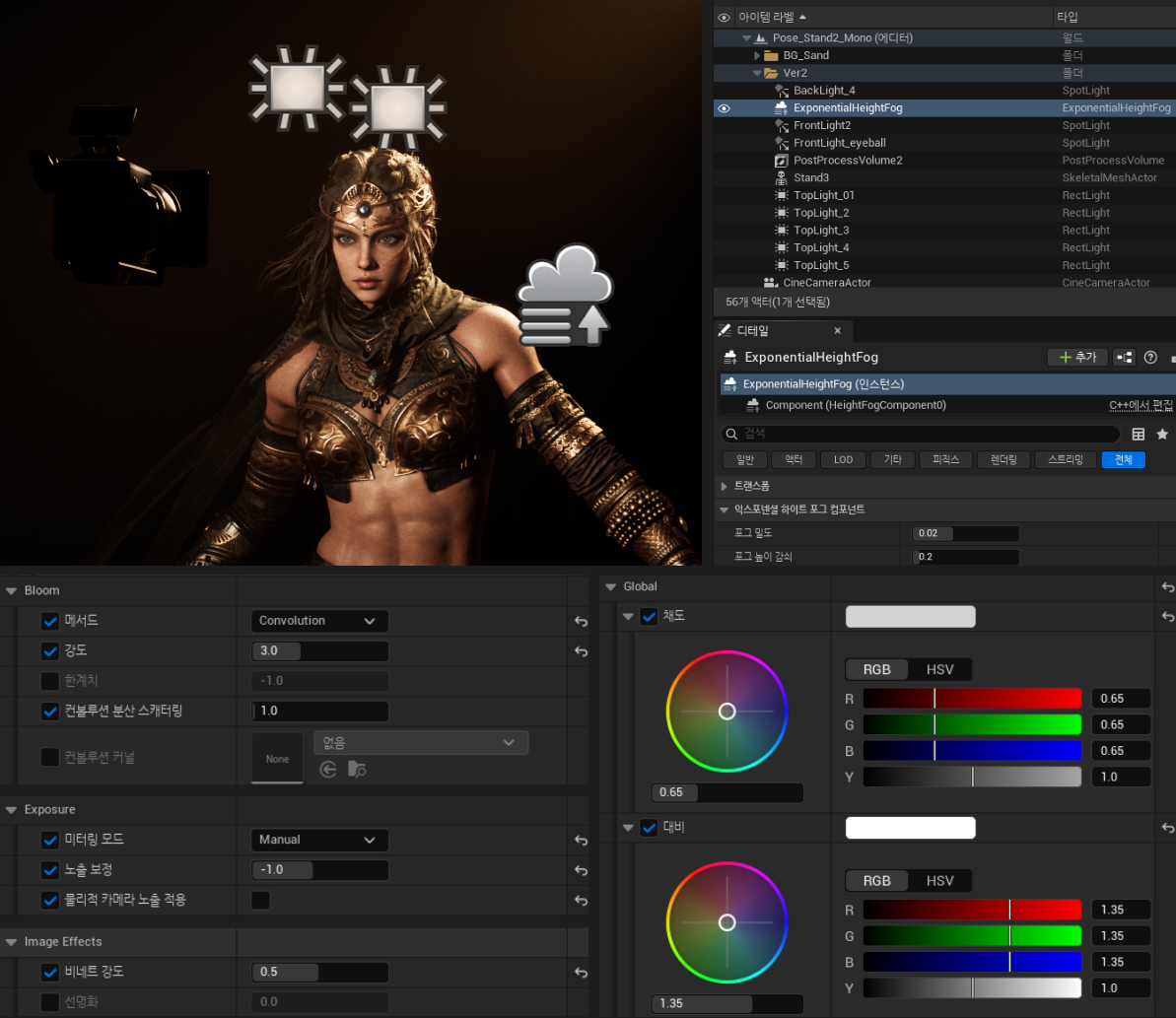
Task: Collapse the Exposure section
Action: click(x=11, y=810)
